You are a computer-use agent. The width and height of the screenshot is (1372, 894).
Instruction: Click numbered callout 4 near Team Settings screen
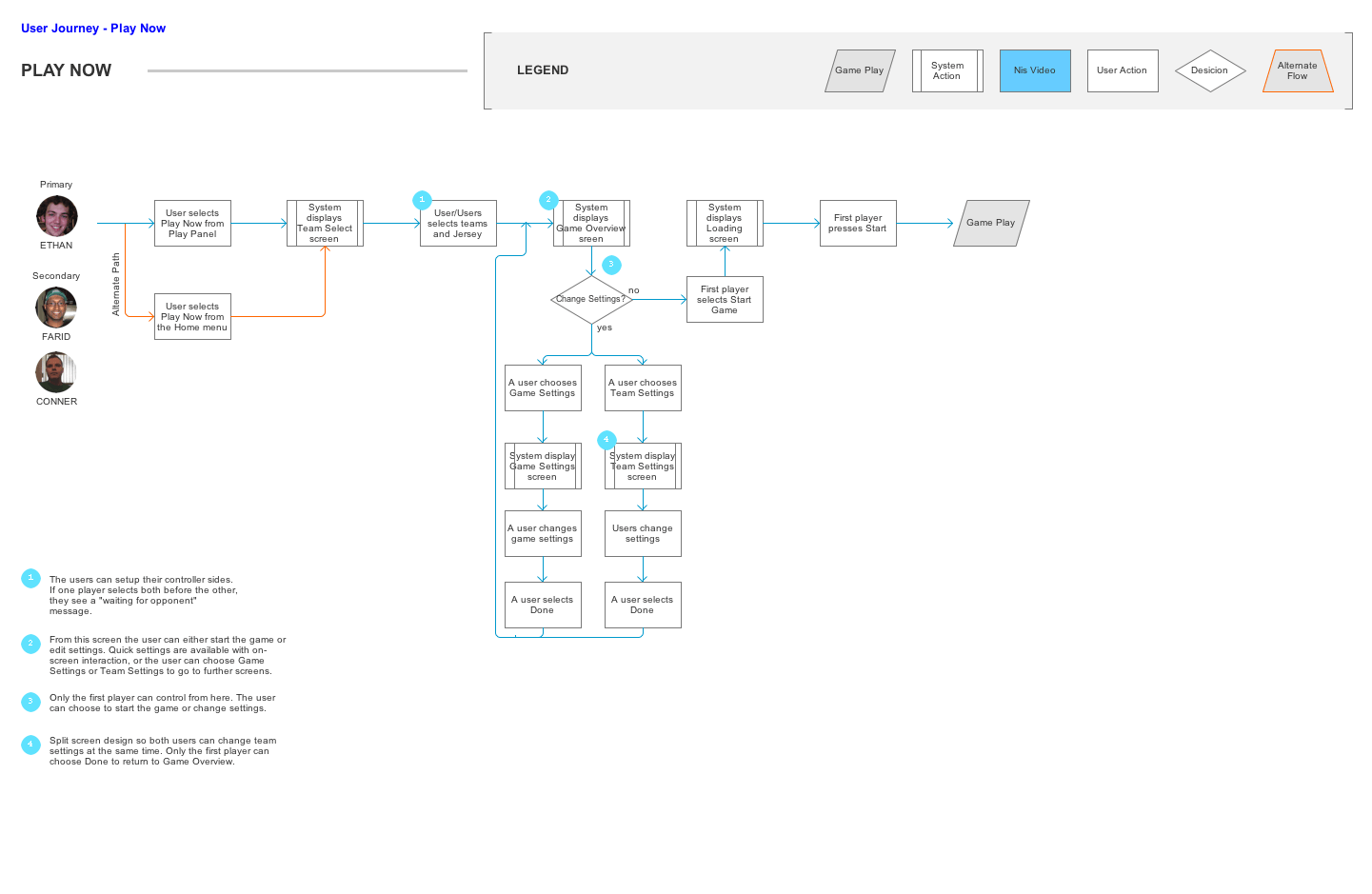[x=606, y=440]
